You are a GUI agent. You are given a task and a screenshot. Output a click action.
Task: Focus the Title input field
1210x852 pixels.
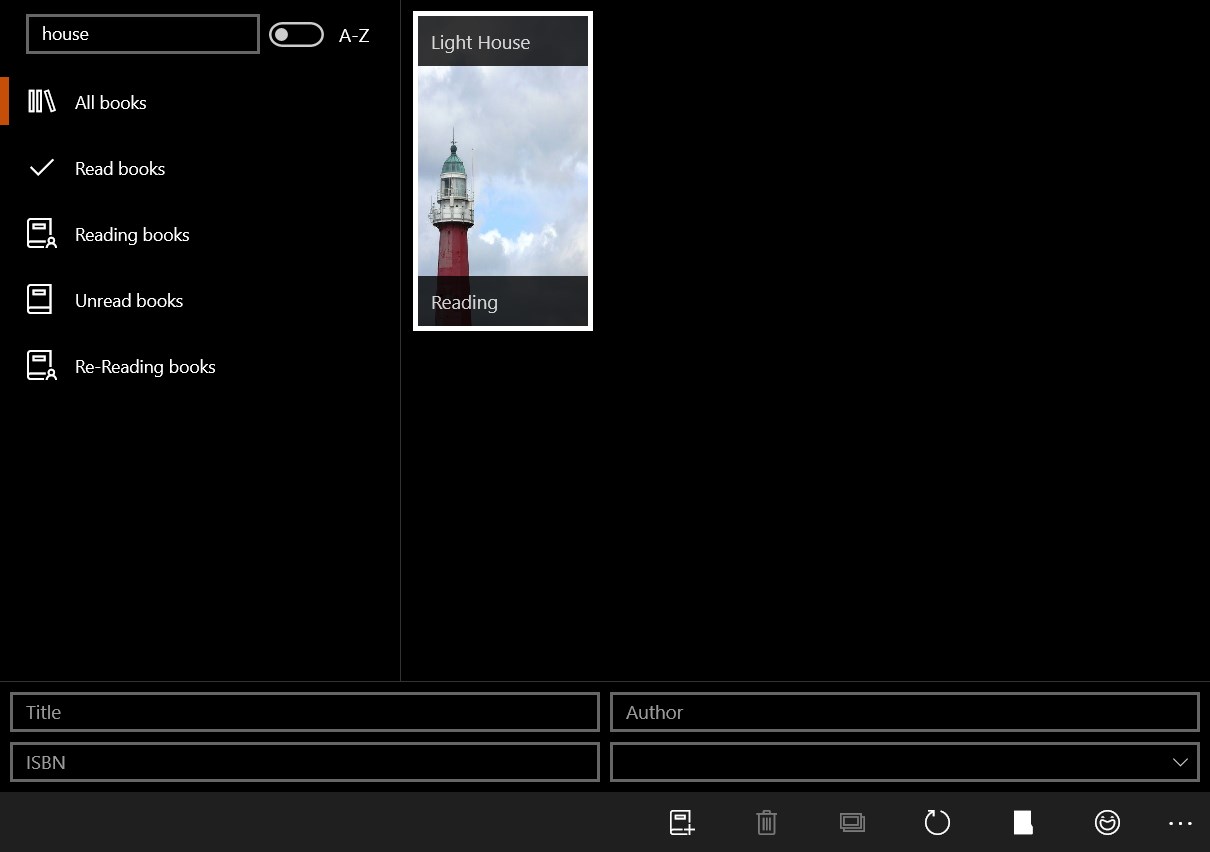[x=305, y=712]
